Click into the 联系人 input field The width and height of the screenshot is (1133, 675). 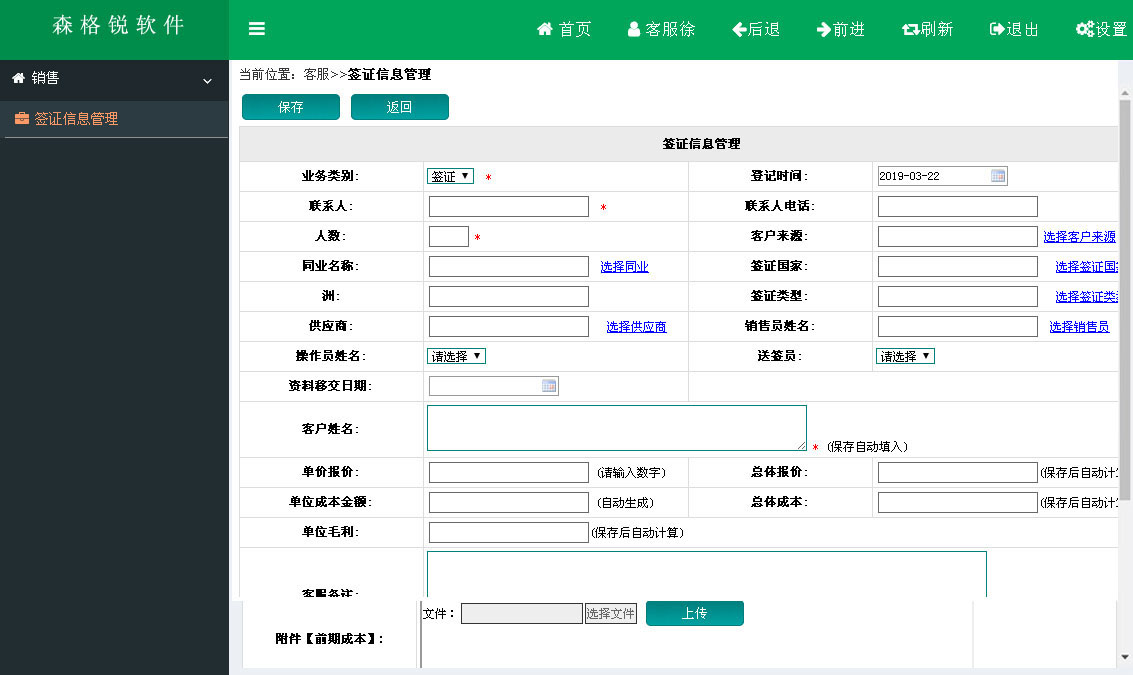509,207
